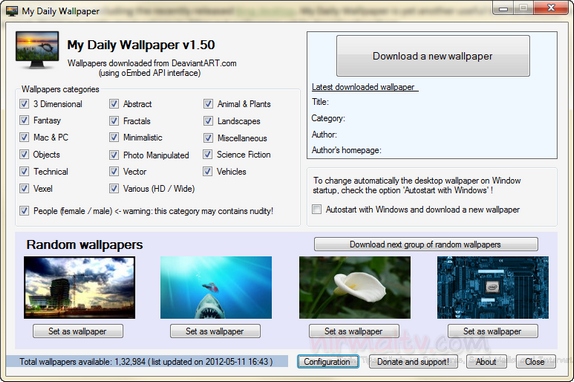This screenshot has height=382, width=574.
Task: Click the 'Random wallpapers' heading
Action: click(85, 244)
